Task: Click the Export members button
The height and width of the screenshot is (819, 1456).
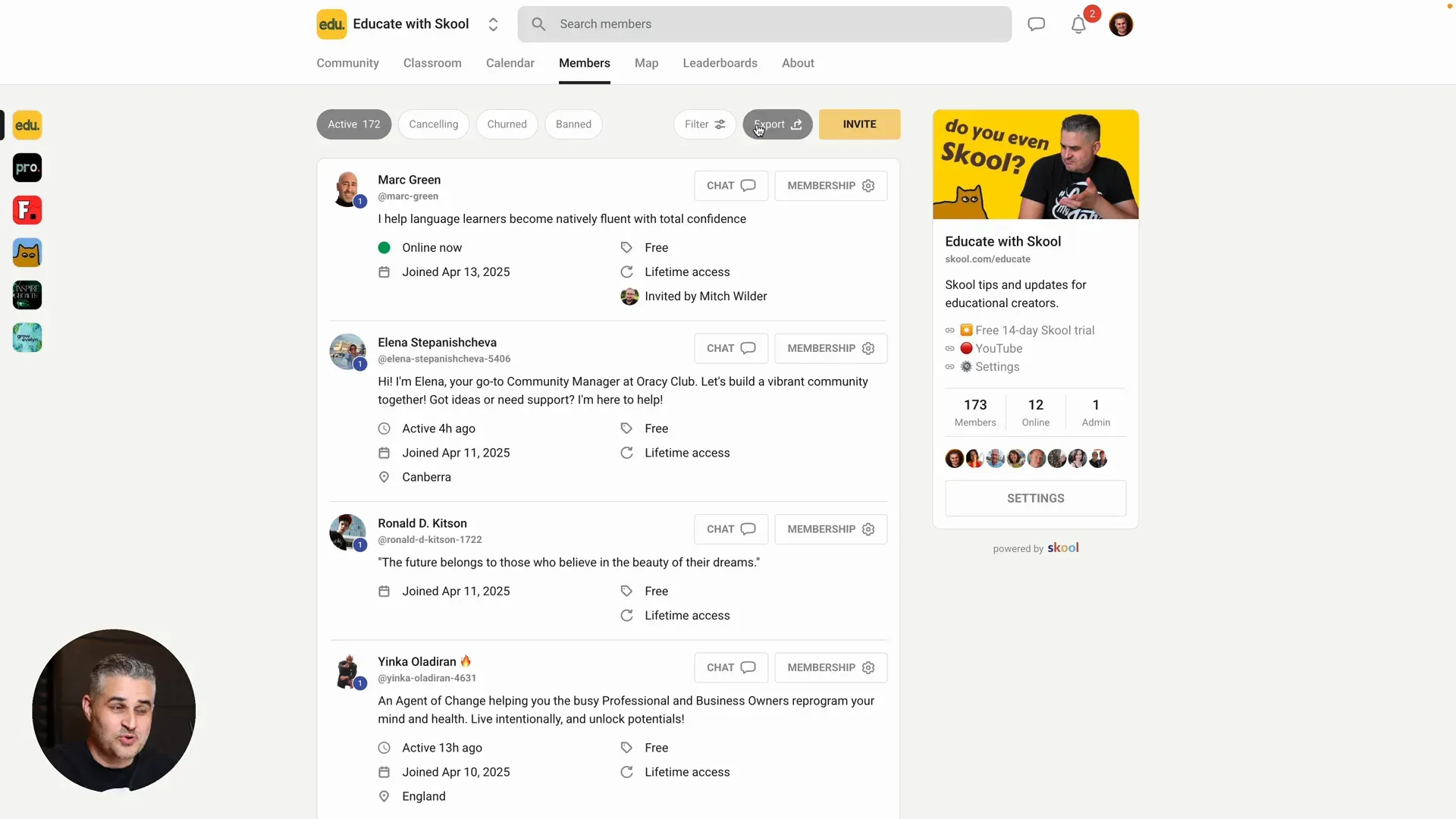Action: pos(777,124)
